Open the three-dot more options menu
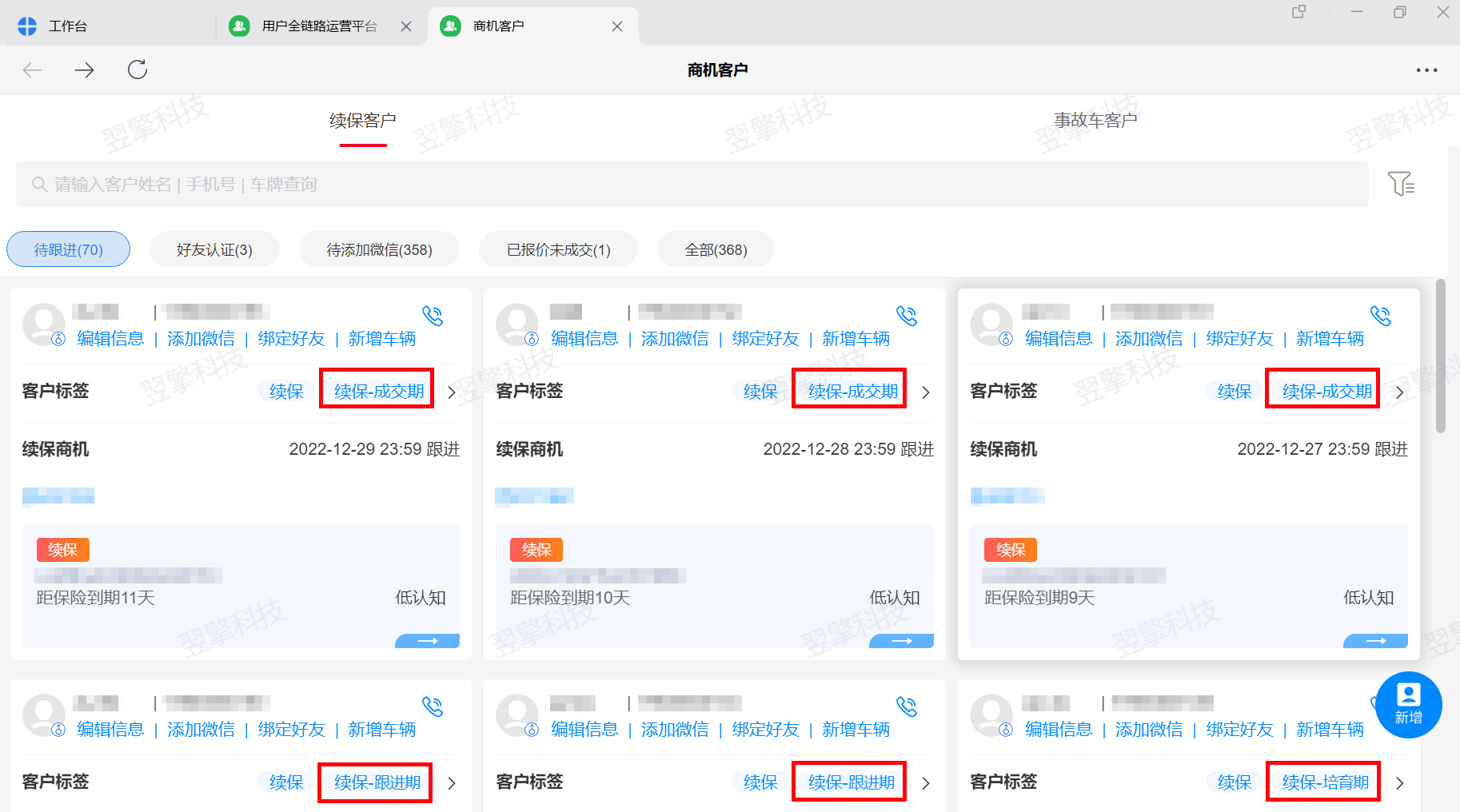Screen dimensions: 1460x812 [1426, 70]
